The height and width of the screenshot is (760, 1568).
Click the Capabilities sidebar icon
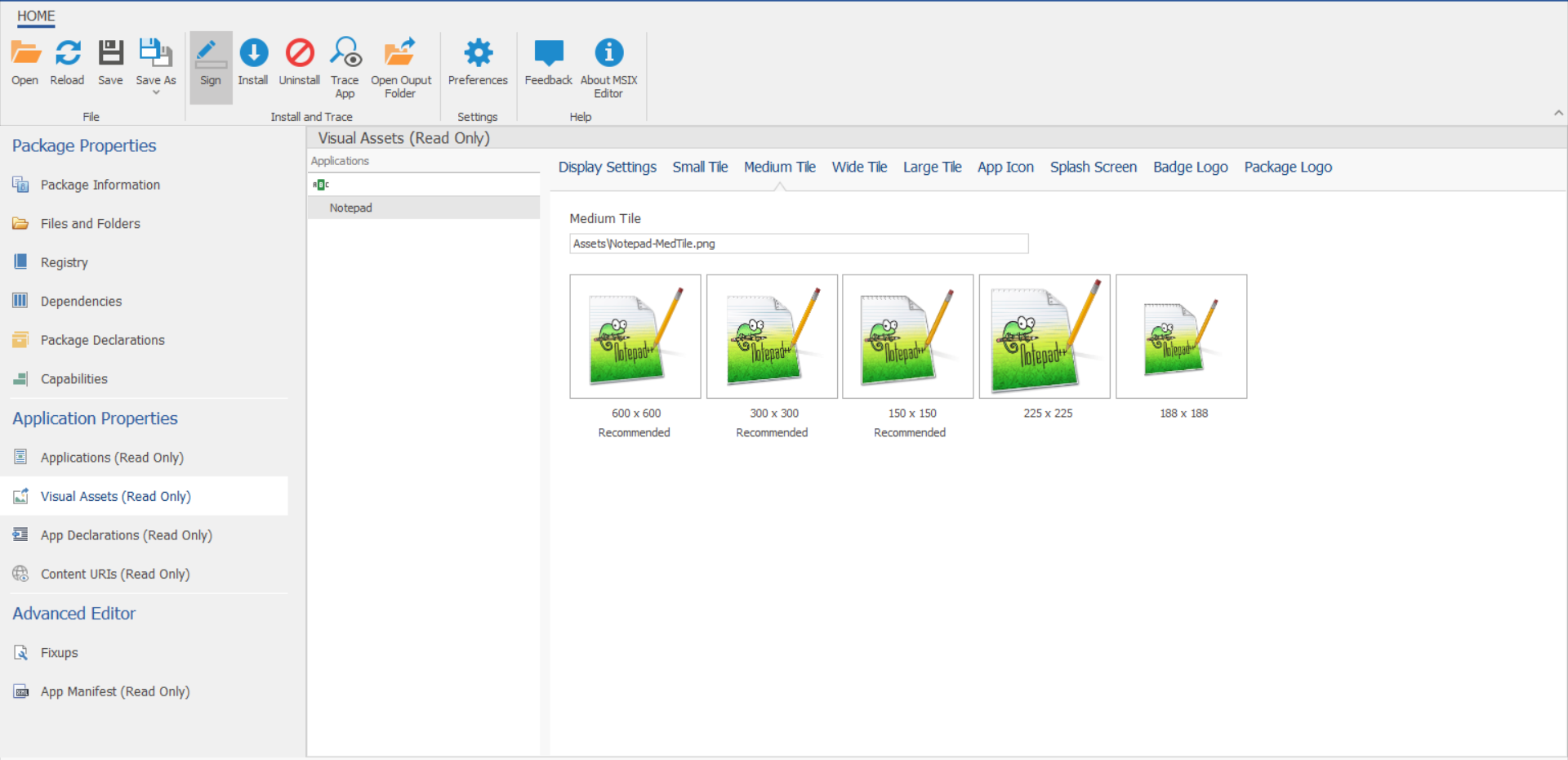(20, 378)
